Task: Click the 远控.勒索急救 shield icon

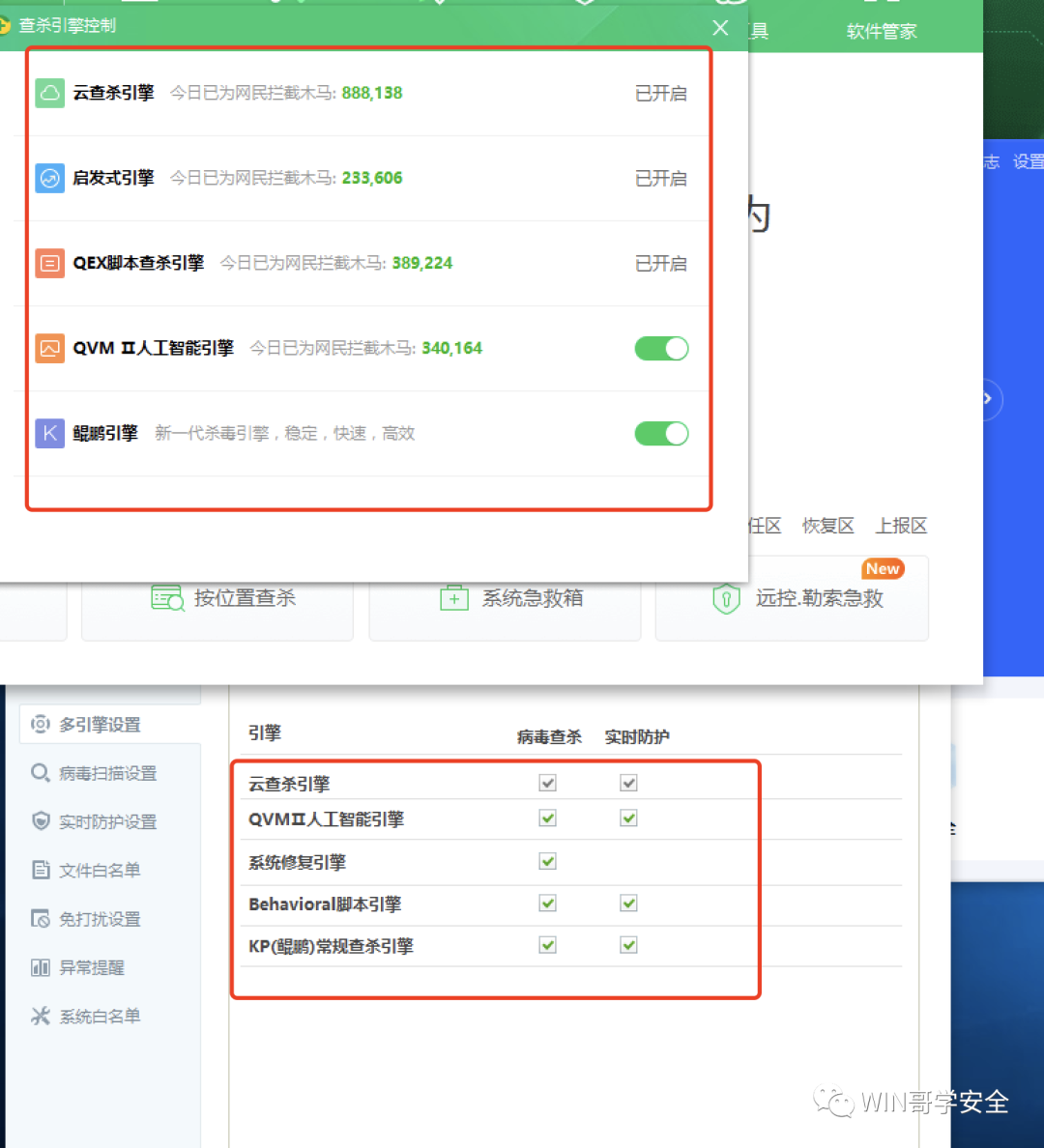Action: 726,599
